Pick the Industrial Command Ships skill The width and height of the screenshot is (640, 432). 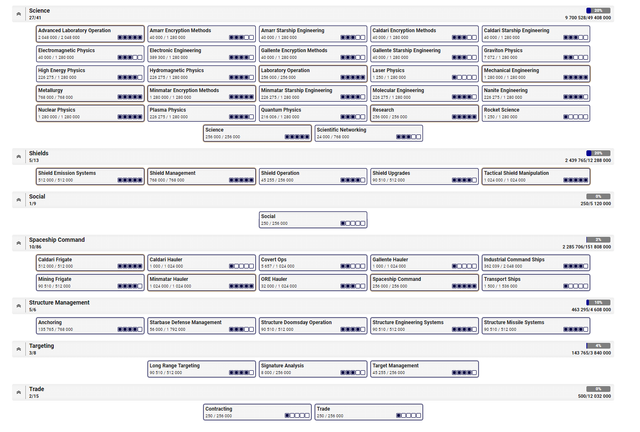(536, 263)
